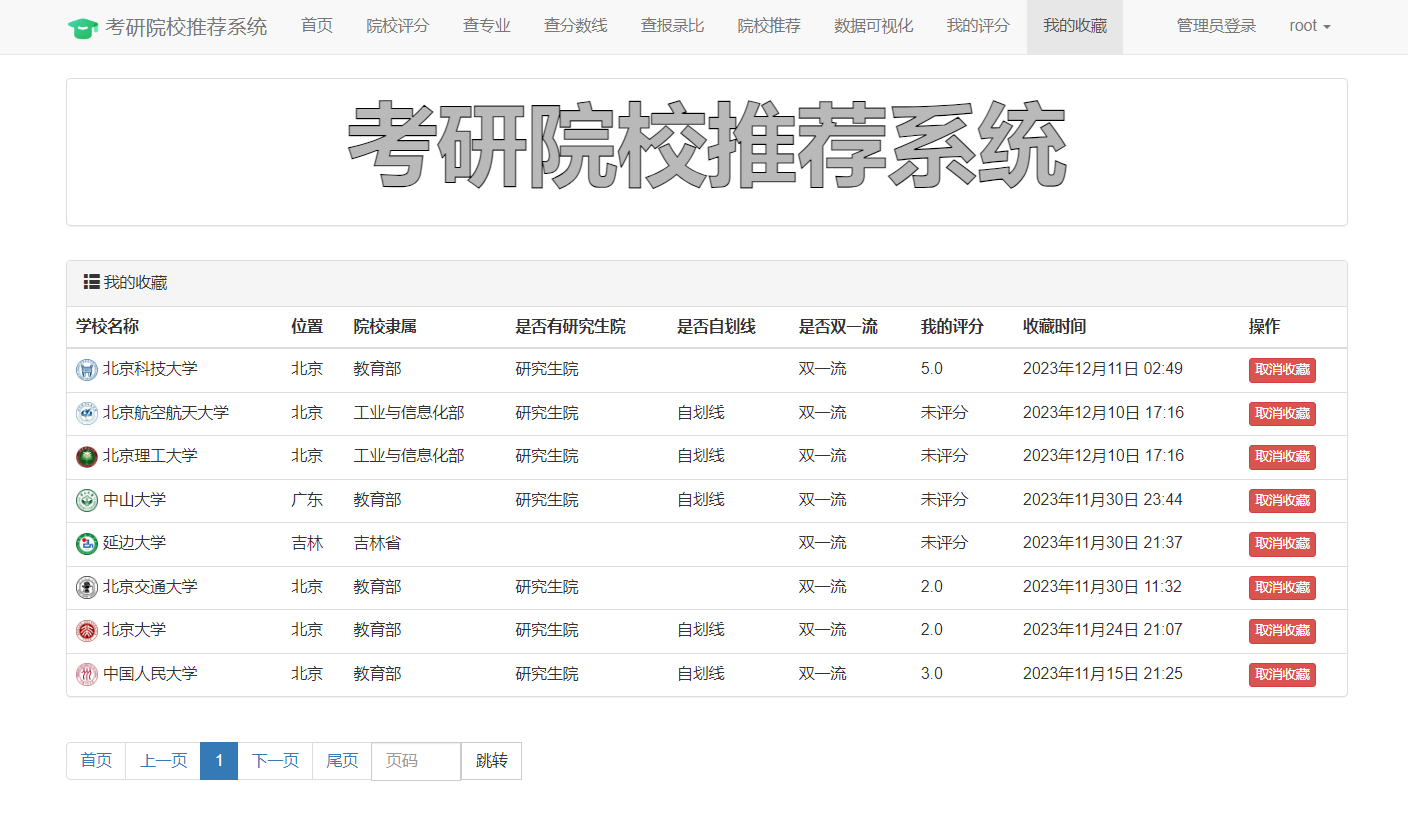Click the 5.0 rating of 北京科技大学
Screen dimensions: 1408x813
pyautogui.click(x=932, y=369)
